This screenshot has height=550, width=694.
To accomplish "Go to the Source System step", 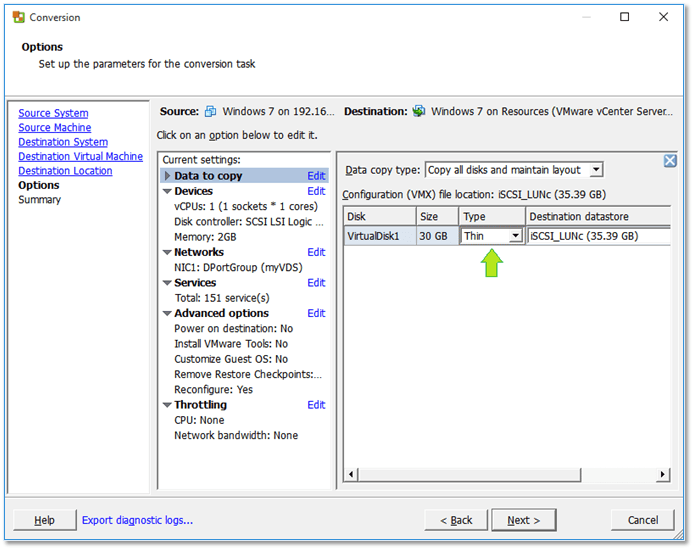I will coord(53,113).
